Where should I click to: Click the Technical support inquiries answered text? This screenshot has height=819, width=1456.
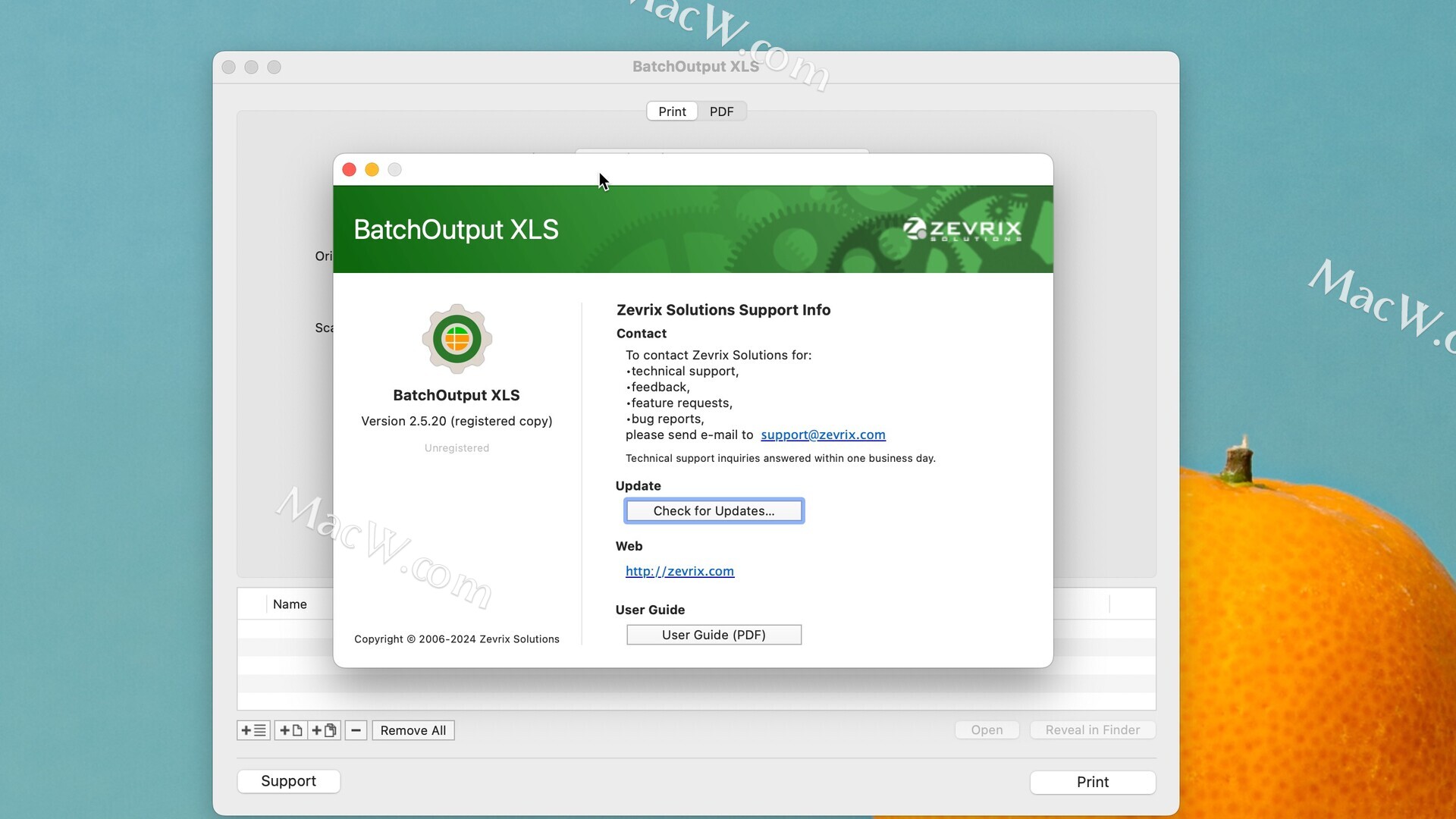(x=780, y=458)
